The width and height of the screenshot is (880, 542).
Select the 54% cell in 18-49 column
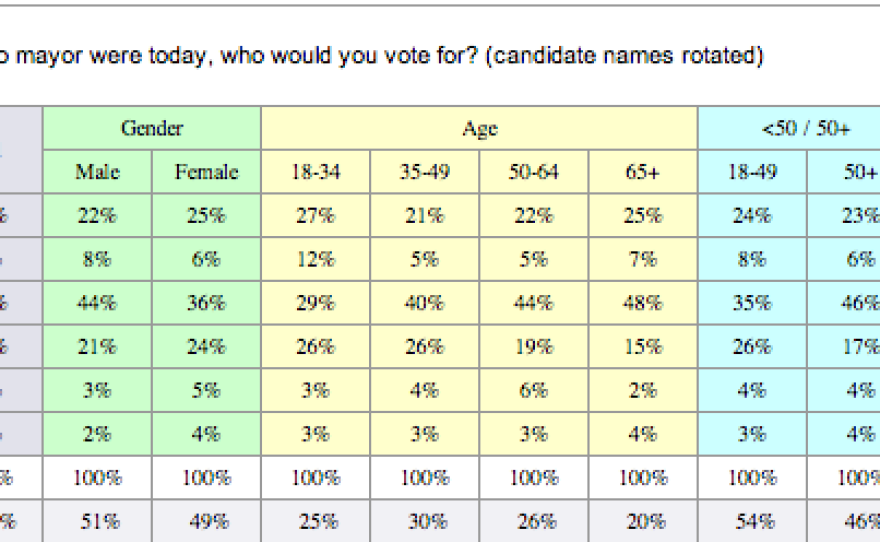[x=751, y=521]
